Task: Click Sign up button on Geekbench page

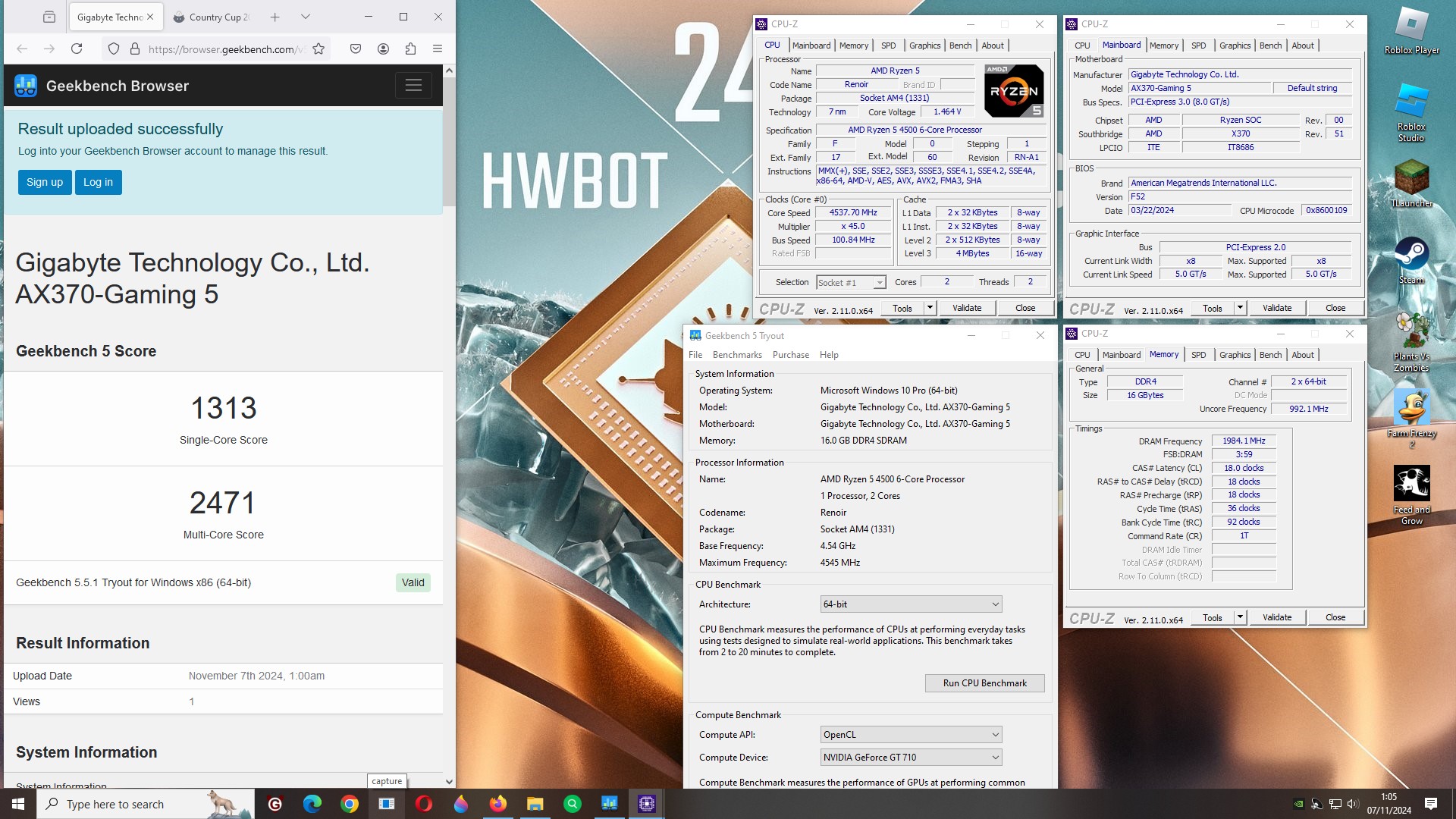Action: [45, 182]
